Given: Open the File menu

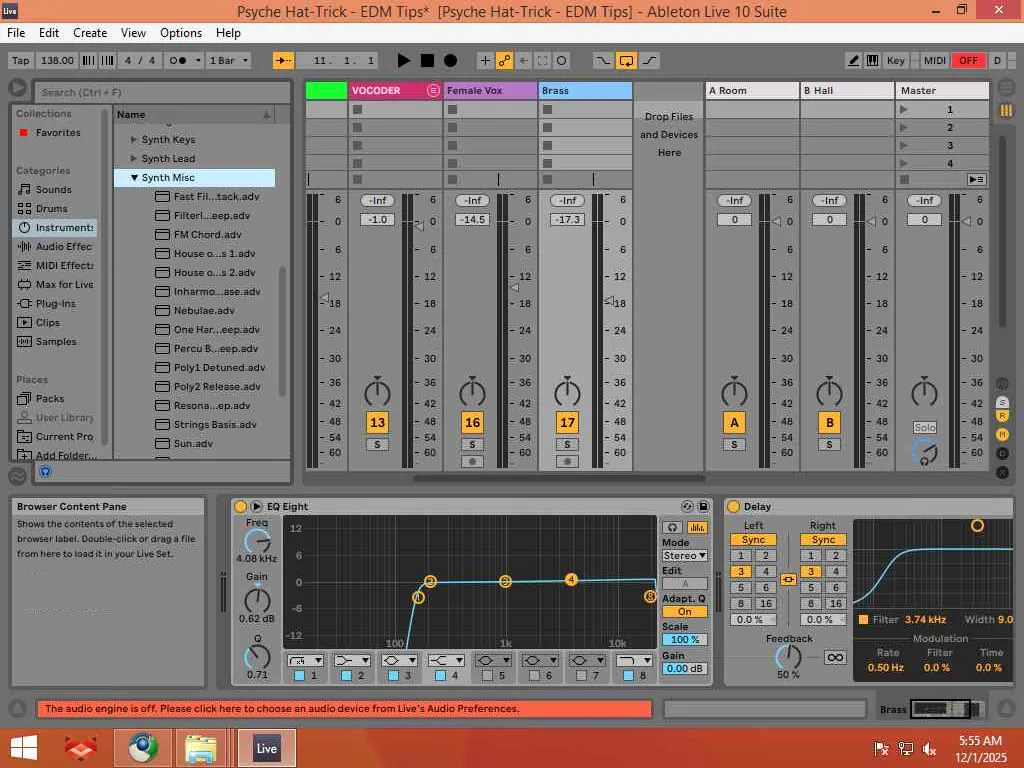Looking at the screenshot, I should point(16,33).
